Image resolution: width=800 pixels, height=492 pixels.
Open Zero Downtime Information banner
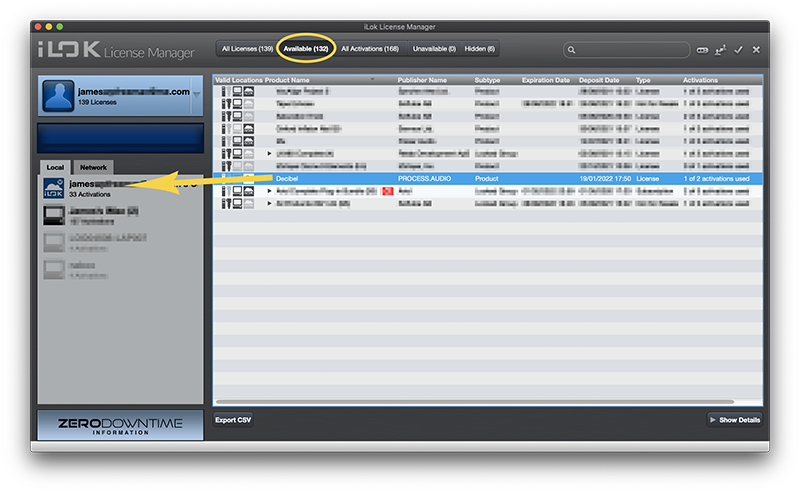point(120,425)
